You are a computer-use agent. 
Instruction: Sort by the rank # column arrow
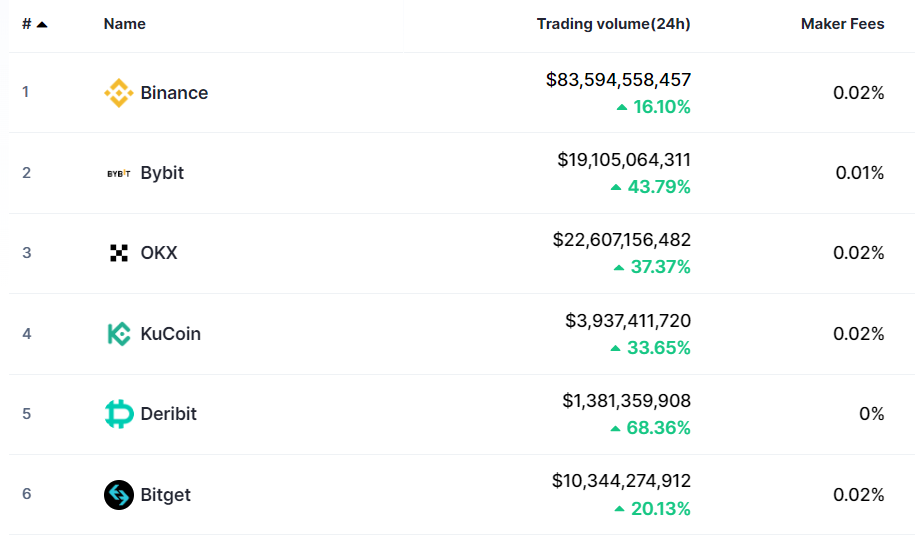coord(41,25)
